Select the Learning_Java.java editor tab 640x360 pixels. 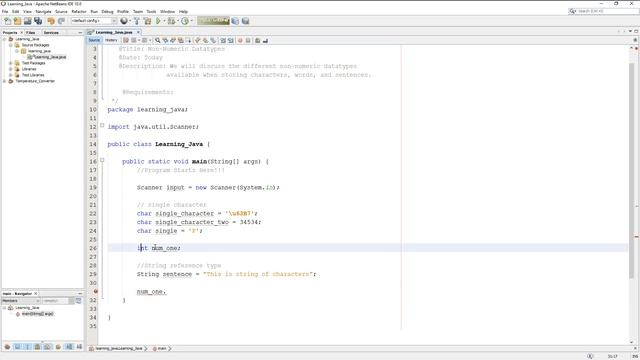tap(114, 32)
